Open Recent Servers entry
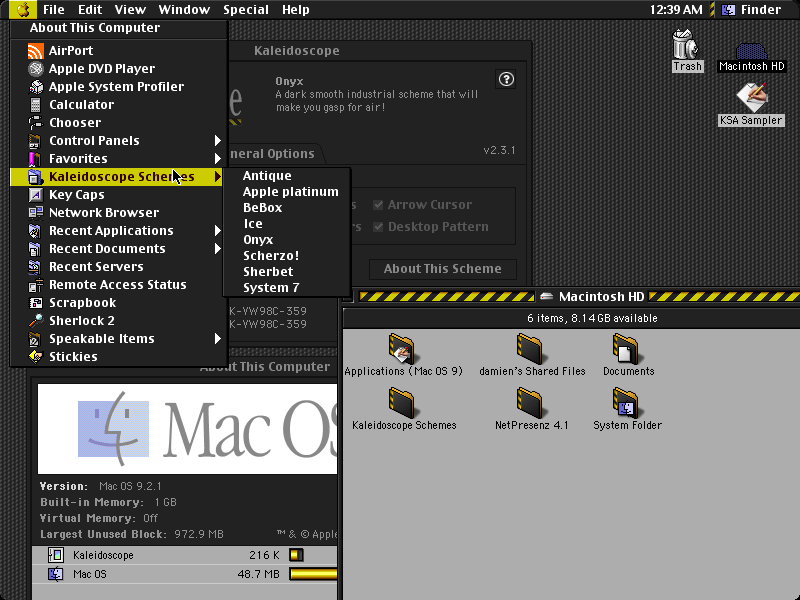The image size is (800, 600). click(118, 266)
